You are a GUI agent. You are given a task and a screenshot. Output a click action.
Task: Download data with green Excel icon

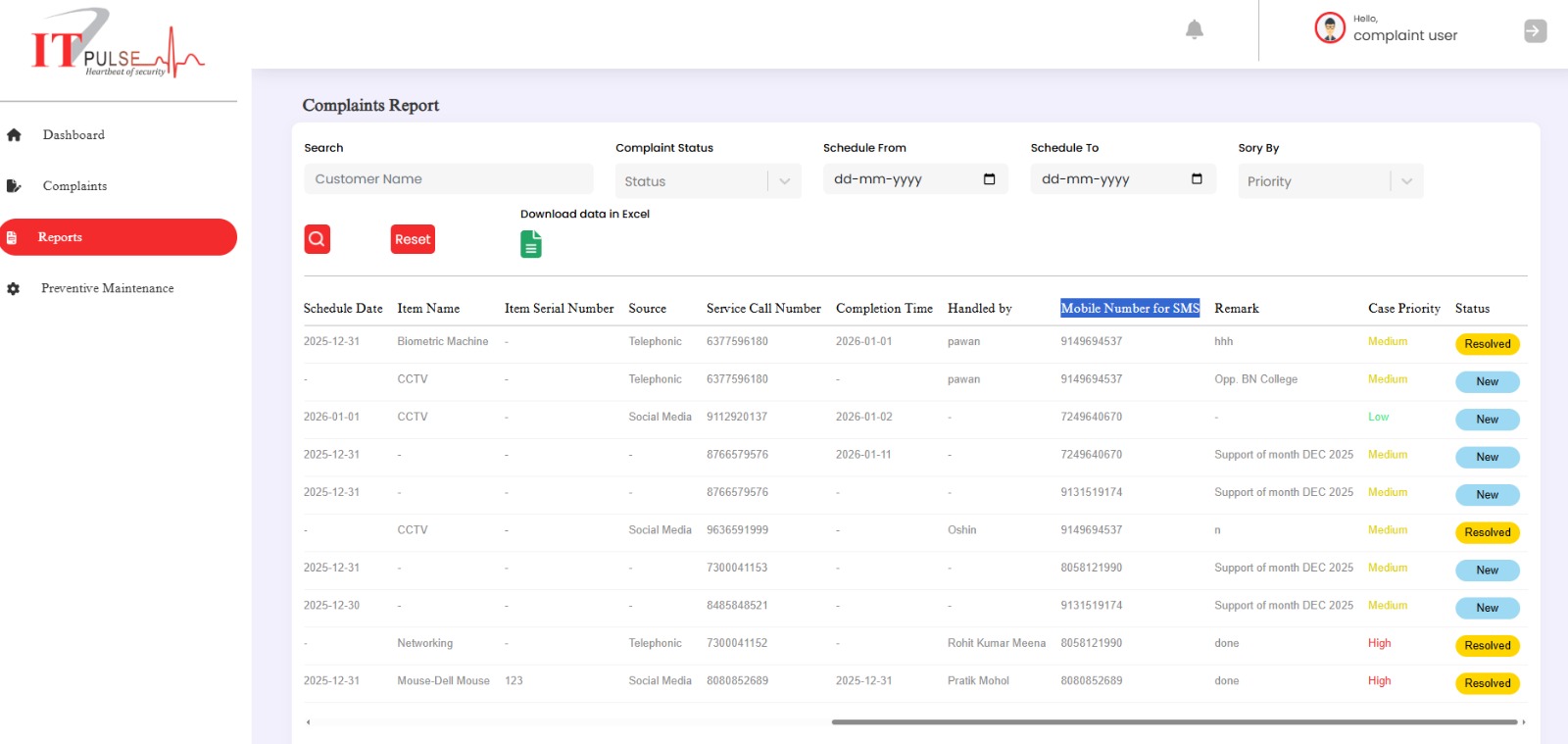click(530, 244)
